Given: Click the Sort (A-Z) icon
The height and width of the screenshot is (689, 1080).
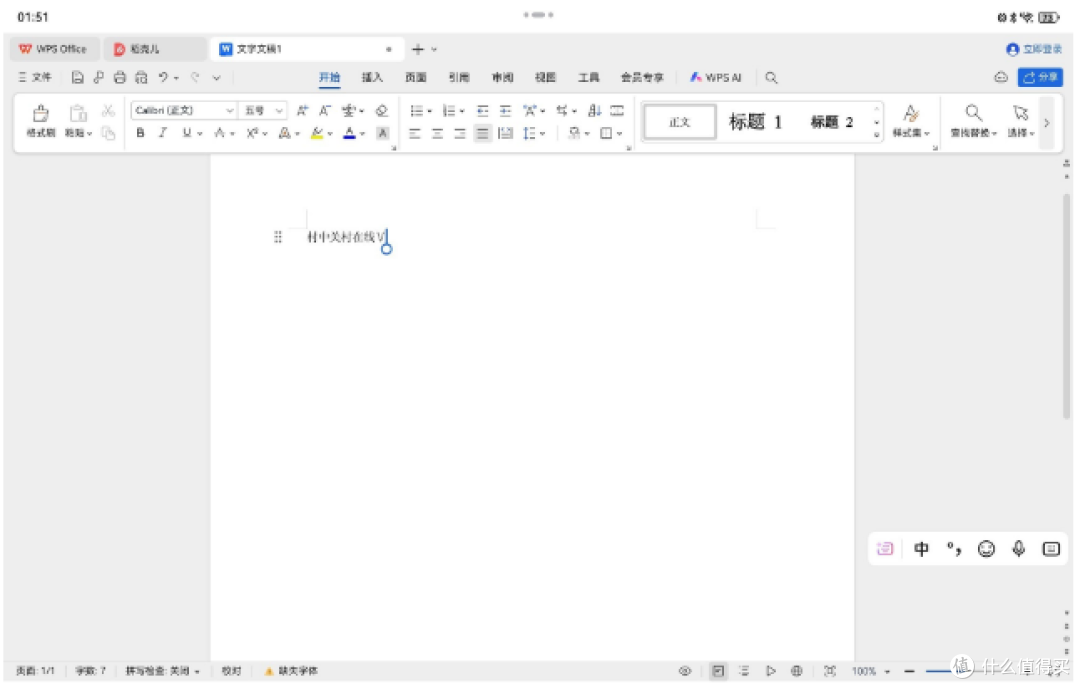Looking at the screenshot, I should [x=594, y=110].
